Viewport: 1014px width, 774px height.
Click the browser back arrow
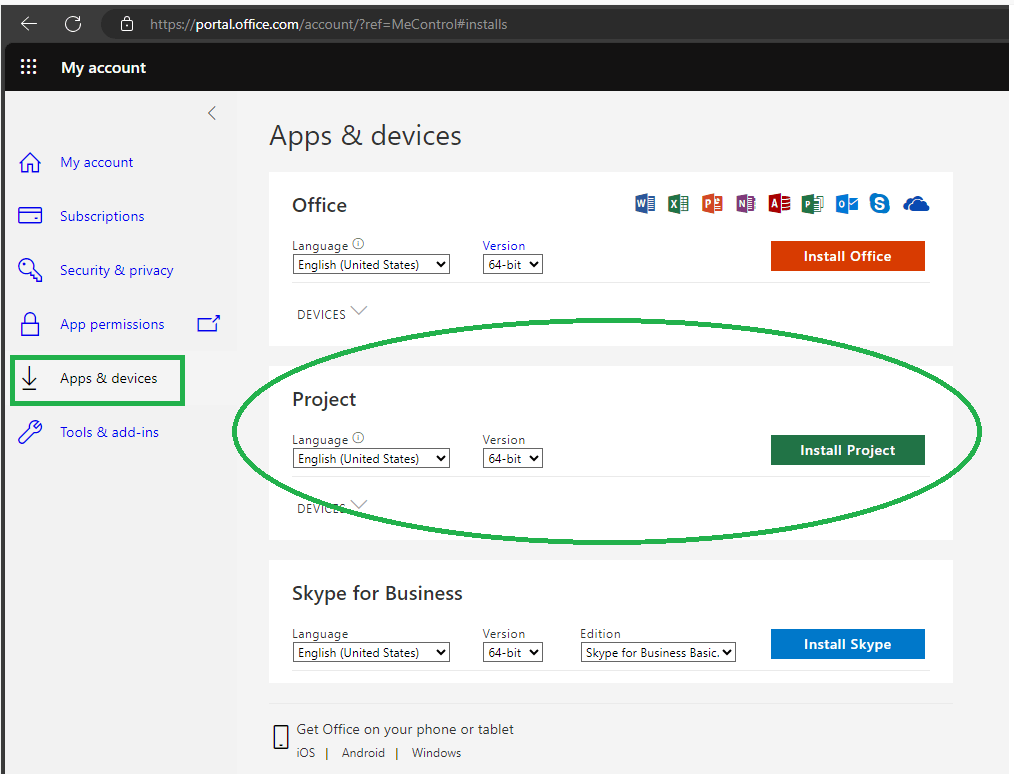pyautogui.click(x=29, y=24)
